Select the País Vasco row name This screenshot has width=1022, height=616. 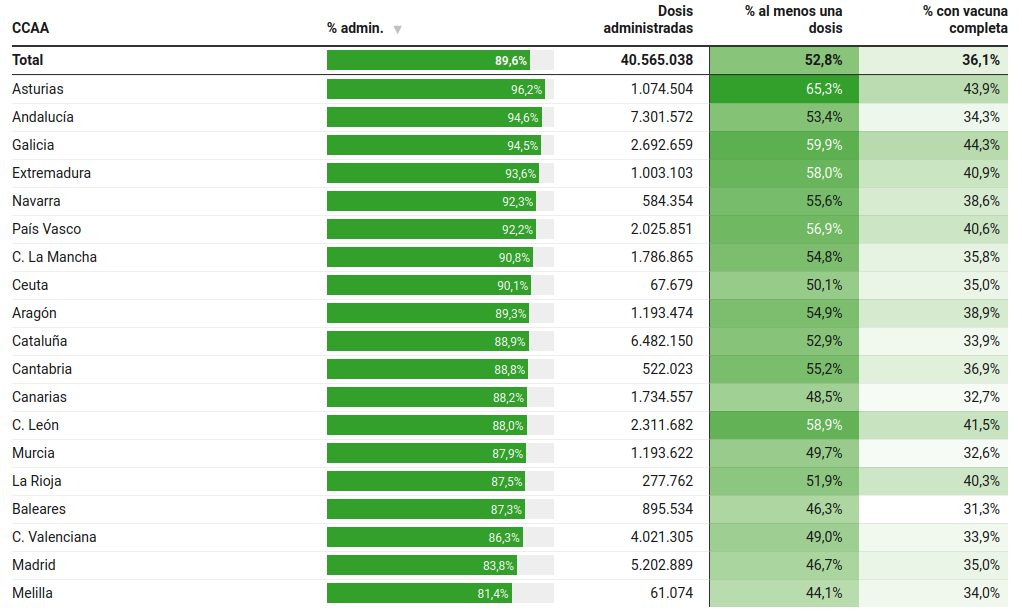coord(47,229)
